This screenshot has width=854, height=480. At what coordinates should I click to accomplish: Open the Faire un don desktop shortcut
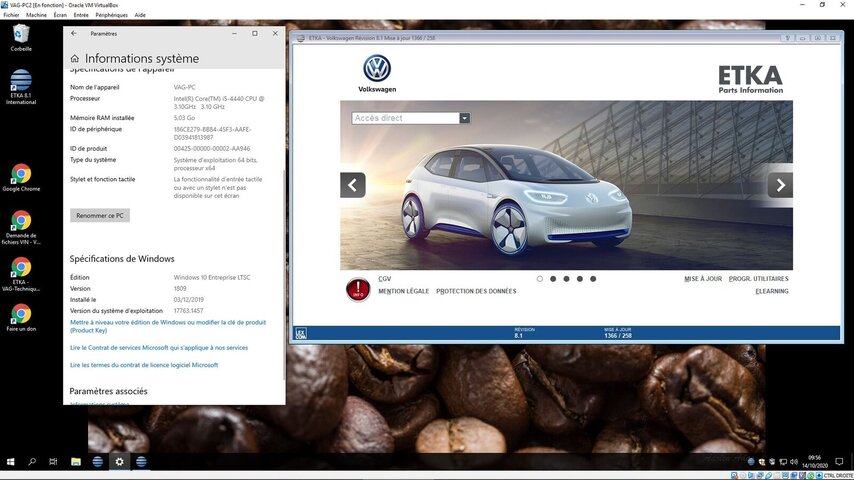[x=21, y=318]
